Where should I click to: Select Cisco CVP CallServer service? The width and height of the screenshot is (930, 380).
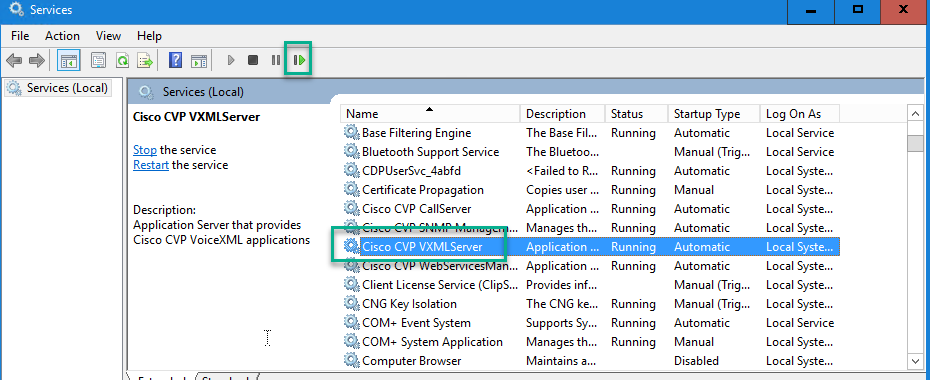(x=417, y=209)
